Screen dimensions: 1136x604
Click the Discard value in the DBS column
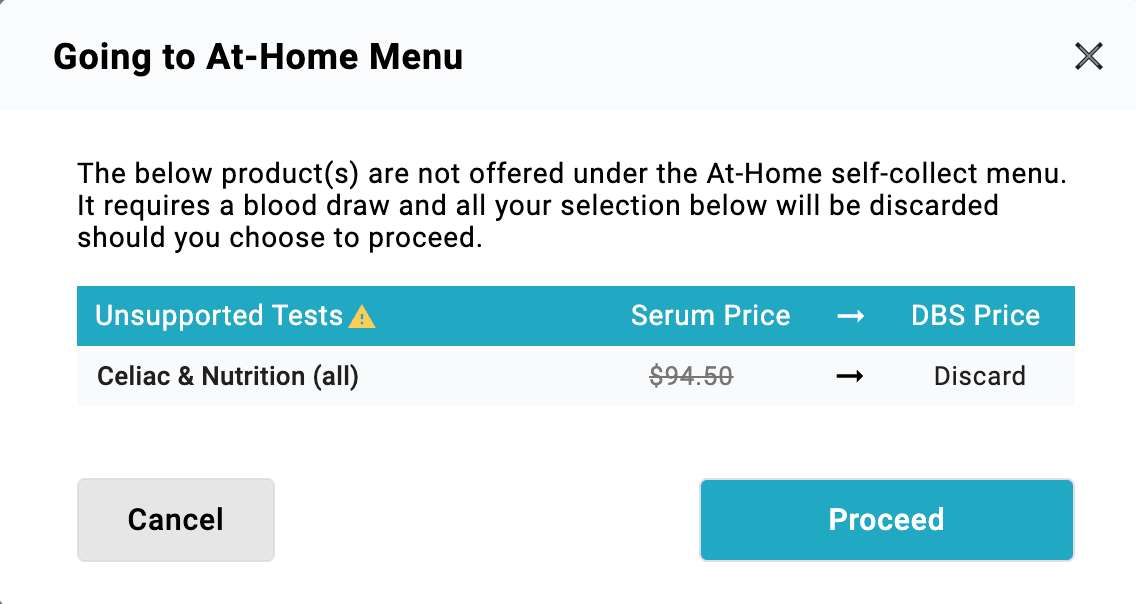979,376
